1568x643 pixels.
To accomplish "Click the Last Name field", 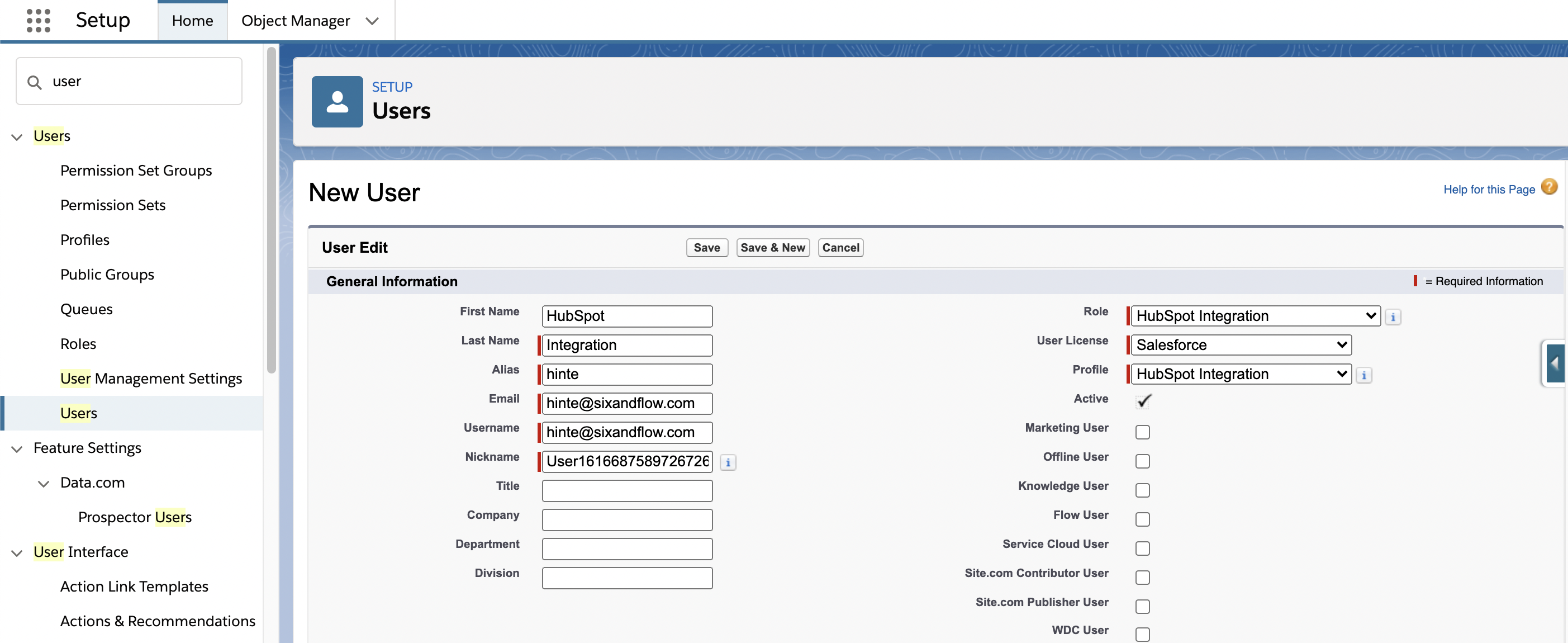I will coord(627,345).
